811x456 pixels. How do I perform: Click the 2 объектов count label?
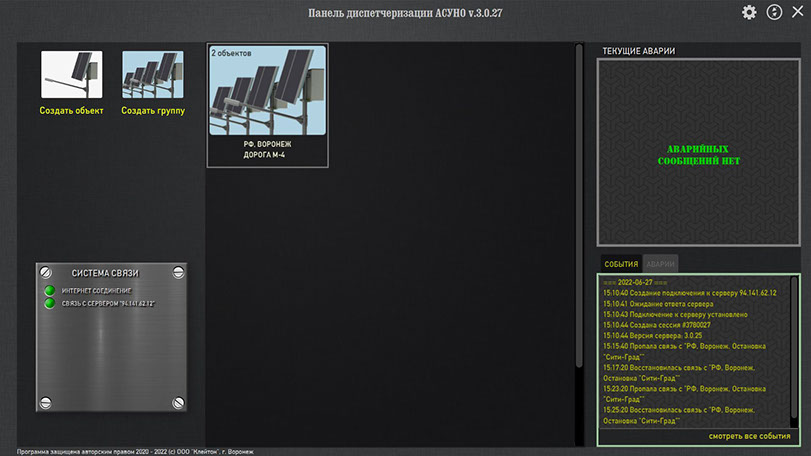click(232, 52)
